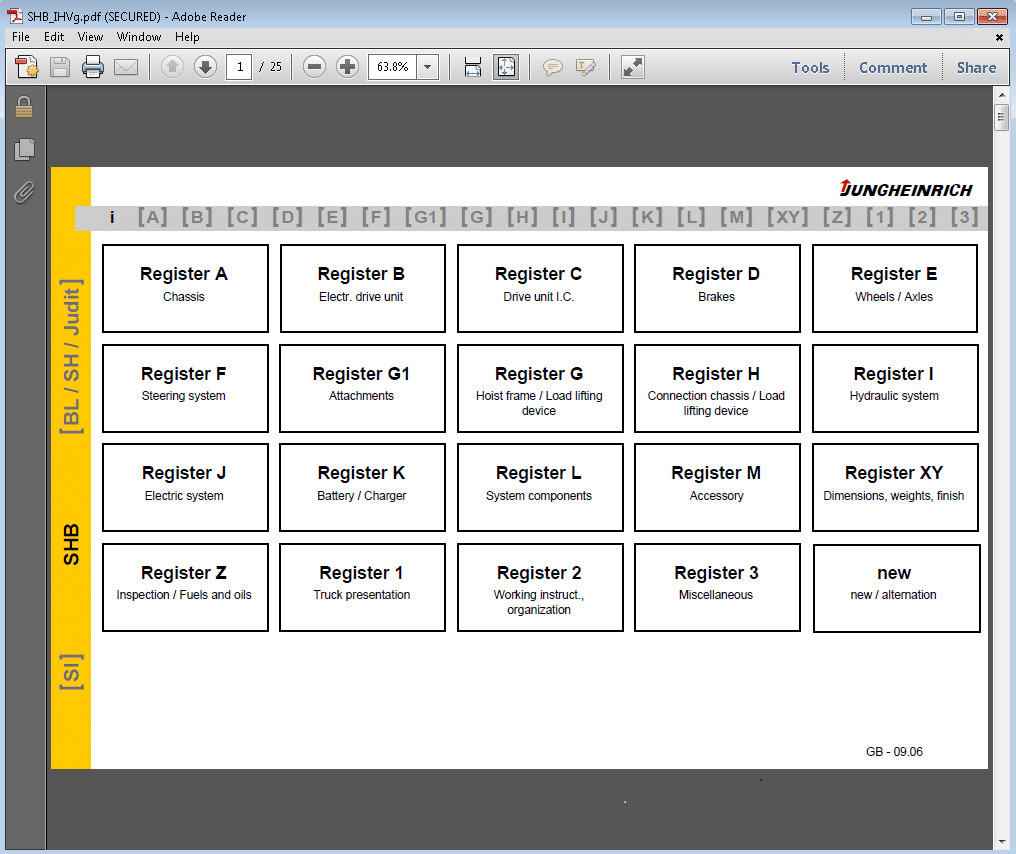
Task: Click the Jungheinrich logo
Action: click(906, 189)
